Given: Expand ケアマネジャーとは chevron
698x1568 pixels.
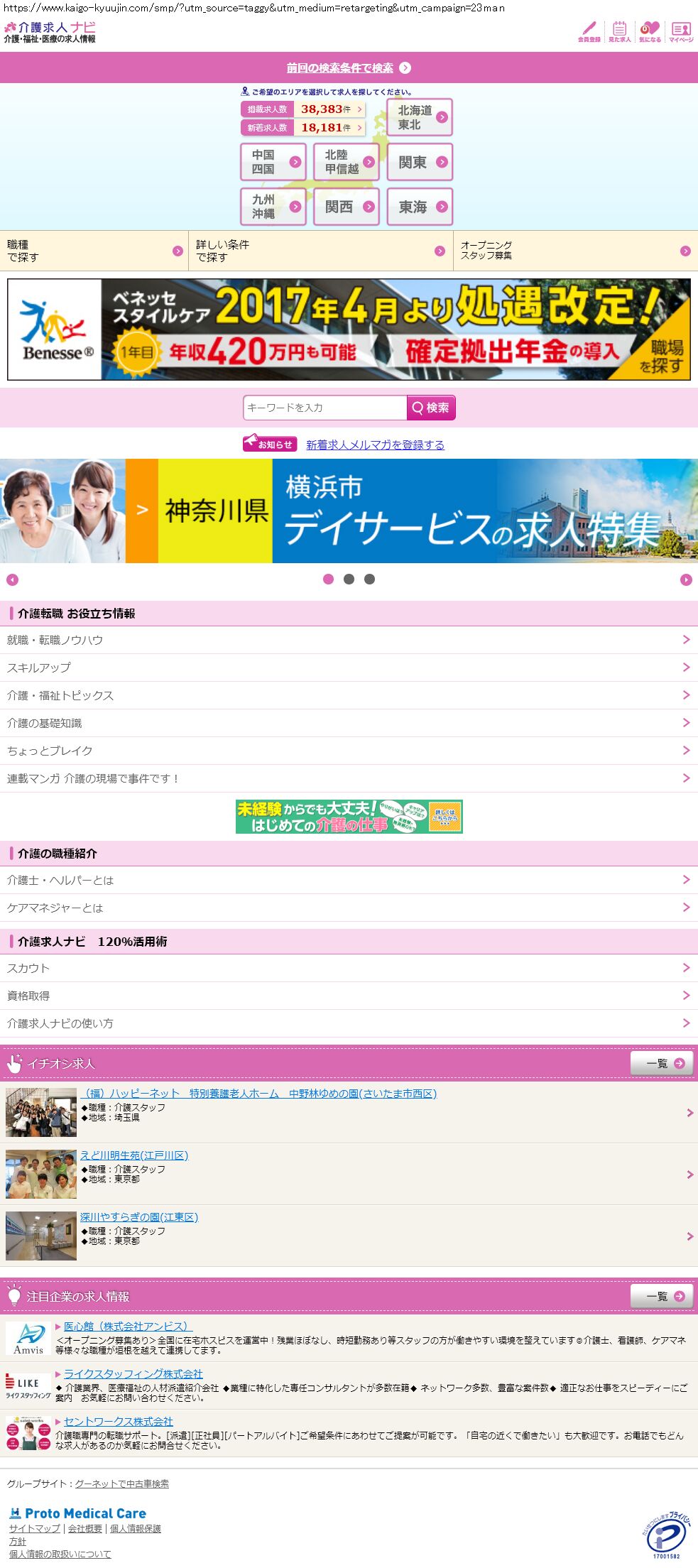Looking at the screenshot, I should point(686,908).
